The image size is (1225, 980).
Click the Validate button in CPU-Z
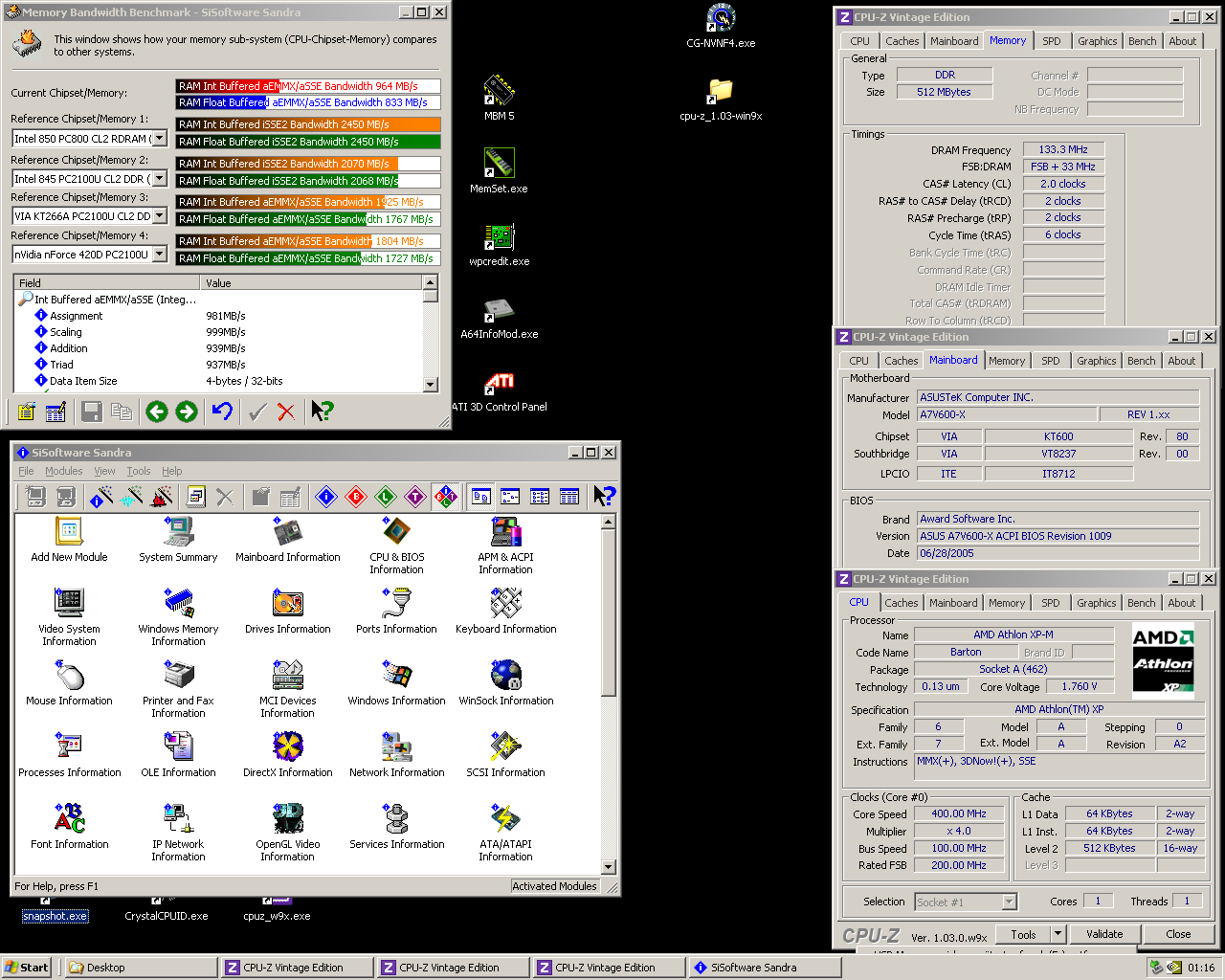pos(1104,934)
